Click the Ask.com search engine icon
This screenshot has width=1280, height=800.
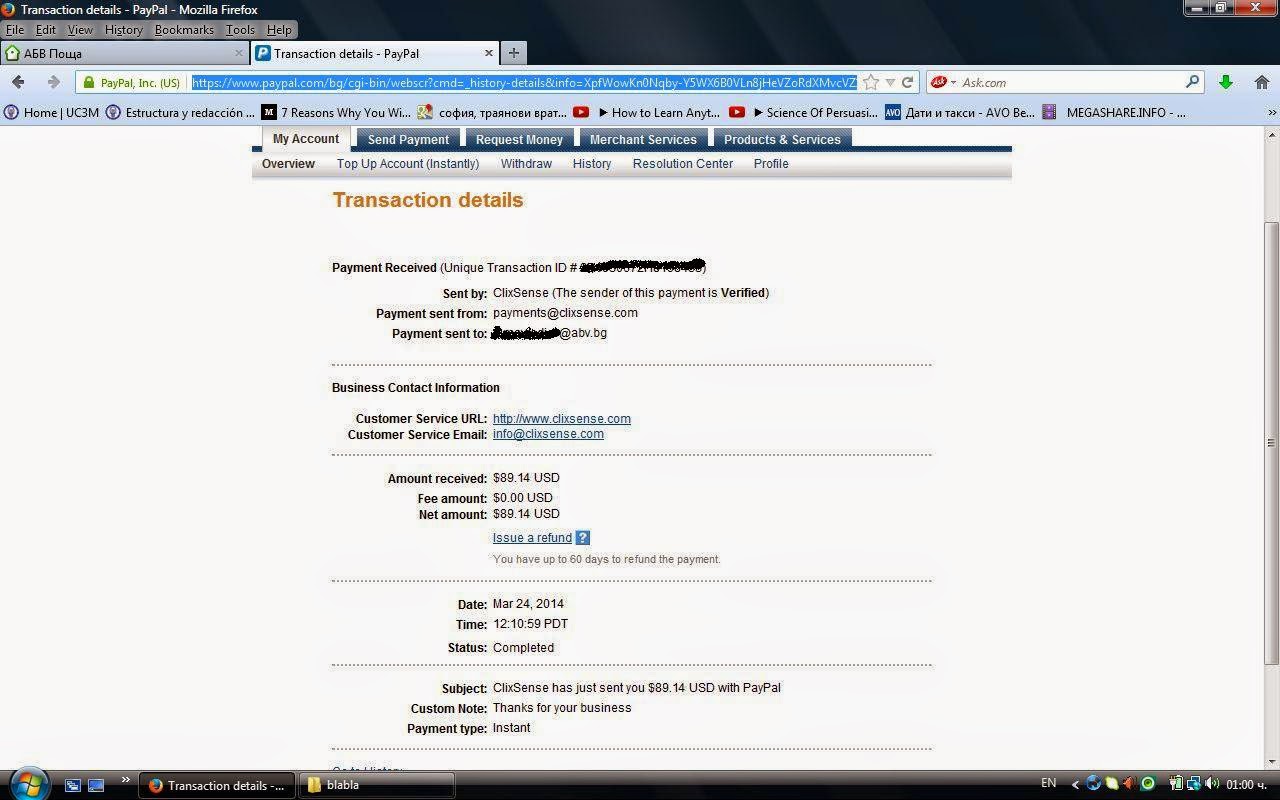coord(938,82)
